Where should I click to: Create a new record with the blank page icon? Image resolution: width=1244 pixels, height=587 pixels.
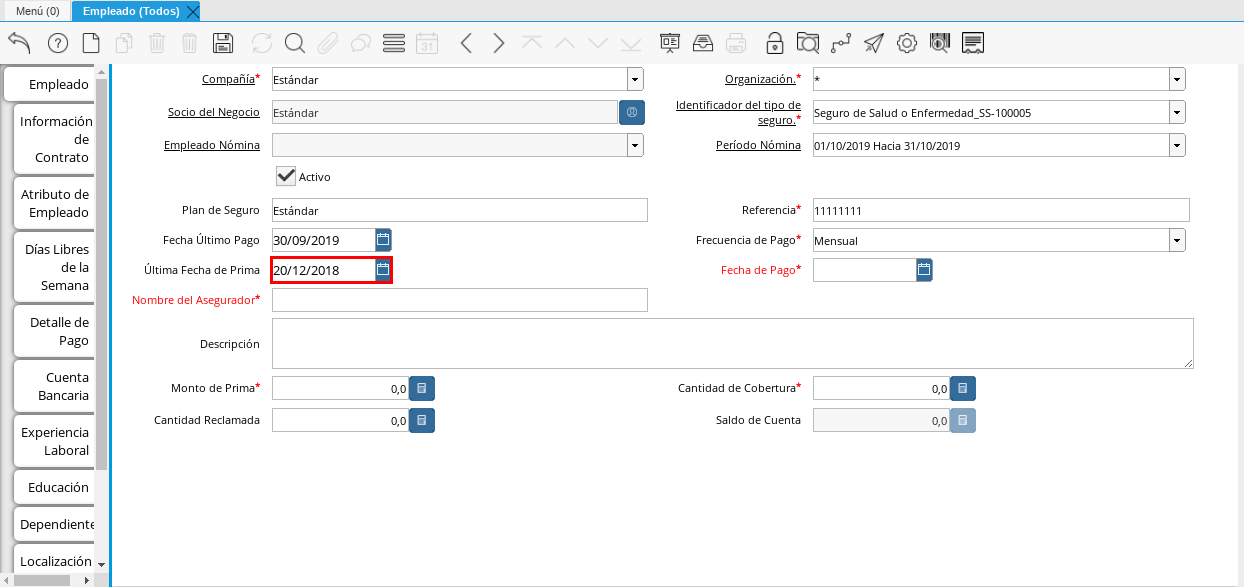point(91,43)
